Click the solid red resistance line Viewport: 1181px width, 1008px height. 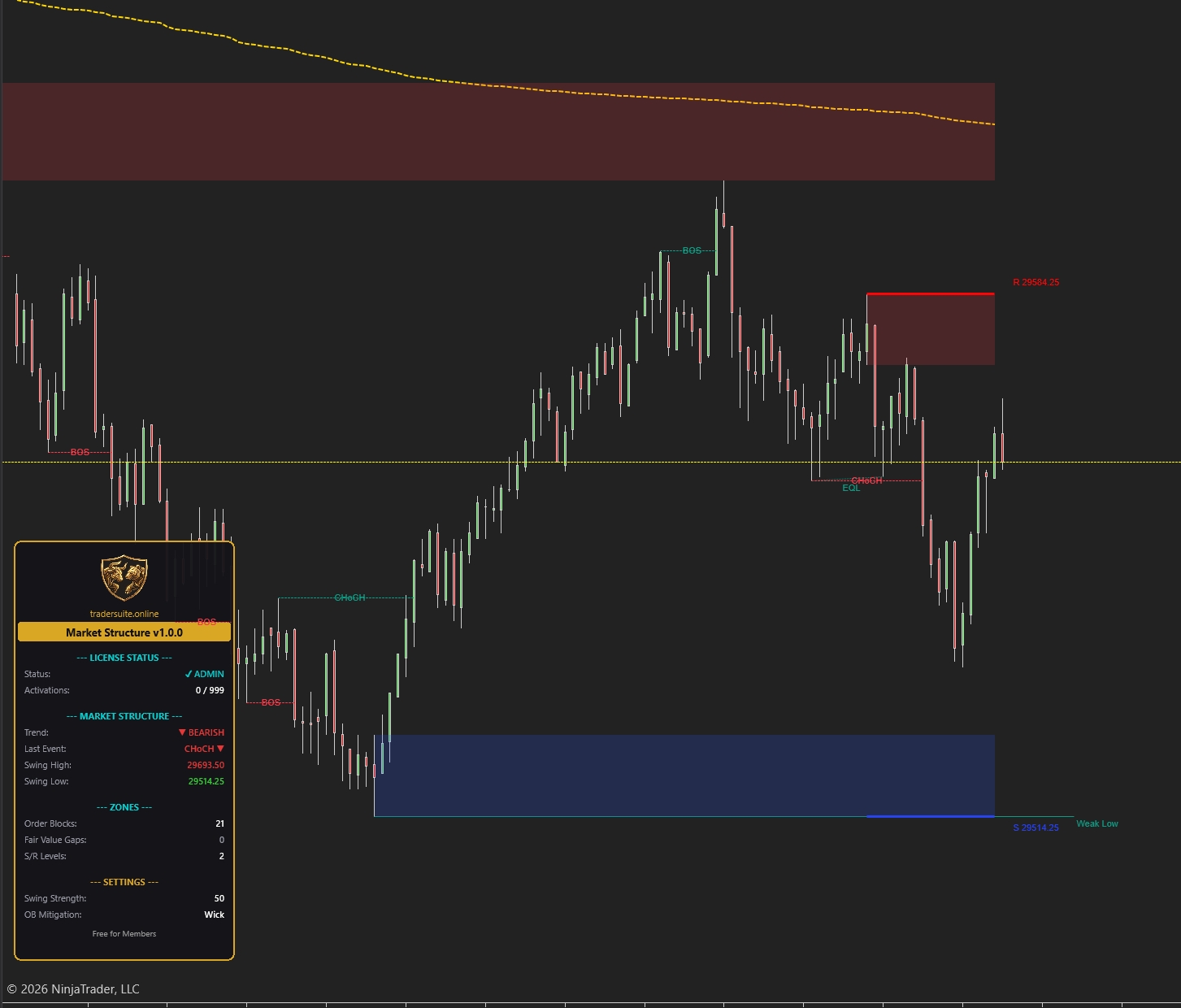click(931, 293)
